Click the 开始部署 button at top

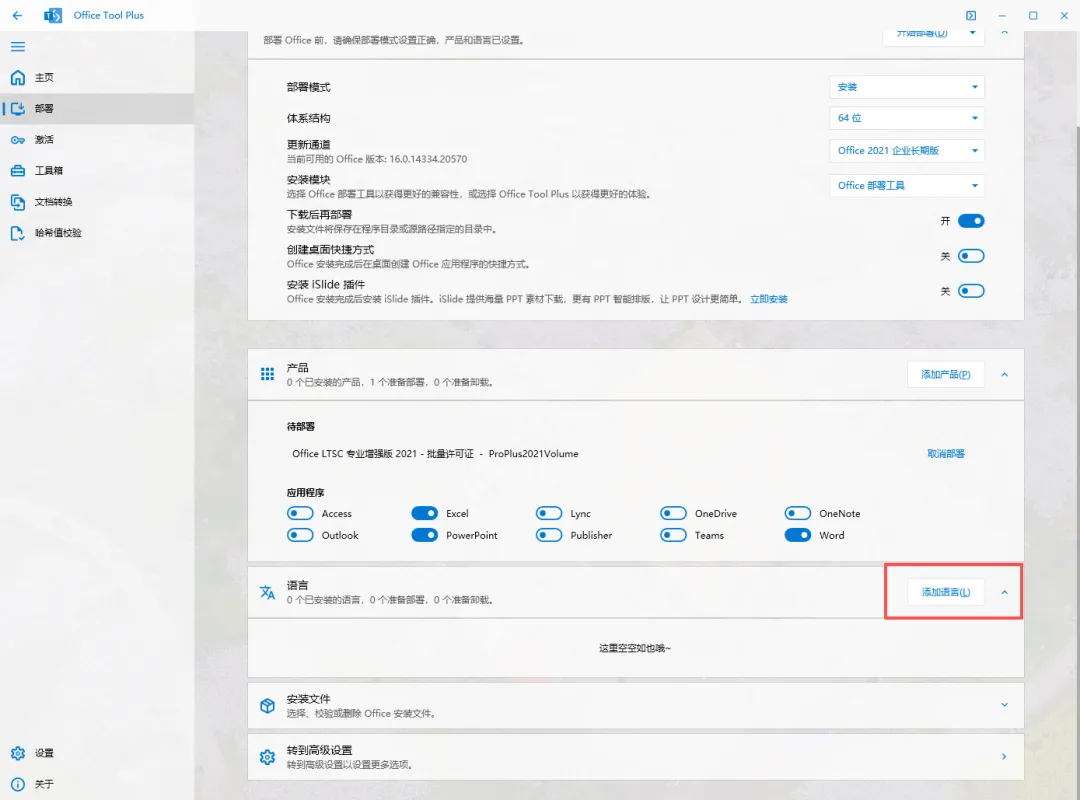tap(922, 34)
